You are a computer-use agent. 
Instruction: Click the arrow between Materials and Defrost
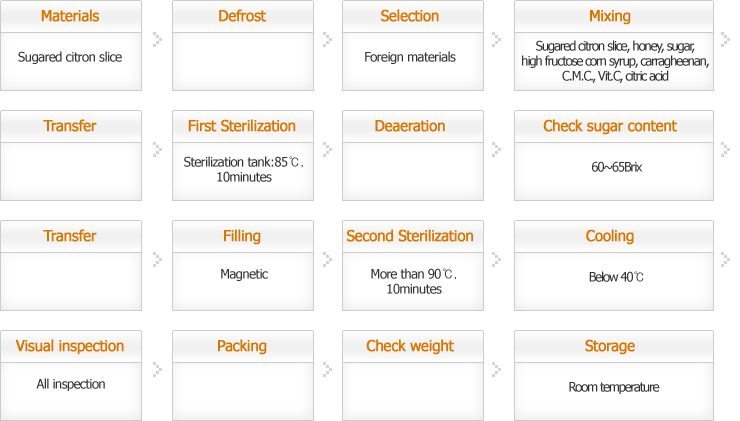tap(157, 39)
